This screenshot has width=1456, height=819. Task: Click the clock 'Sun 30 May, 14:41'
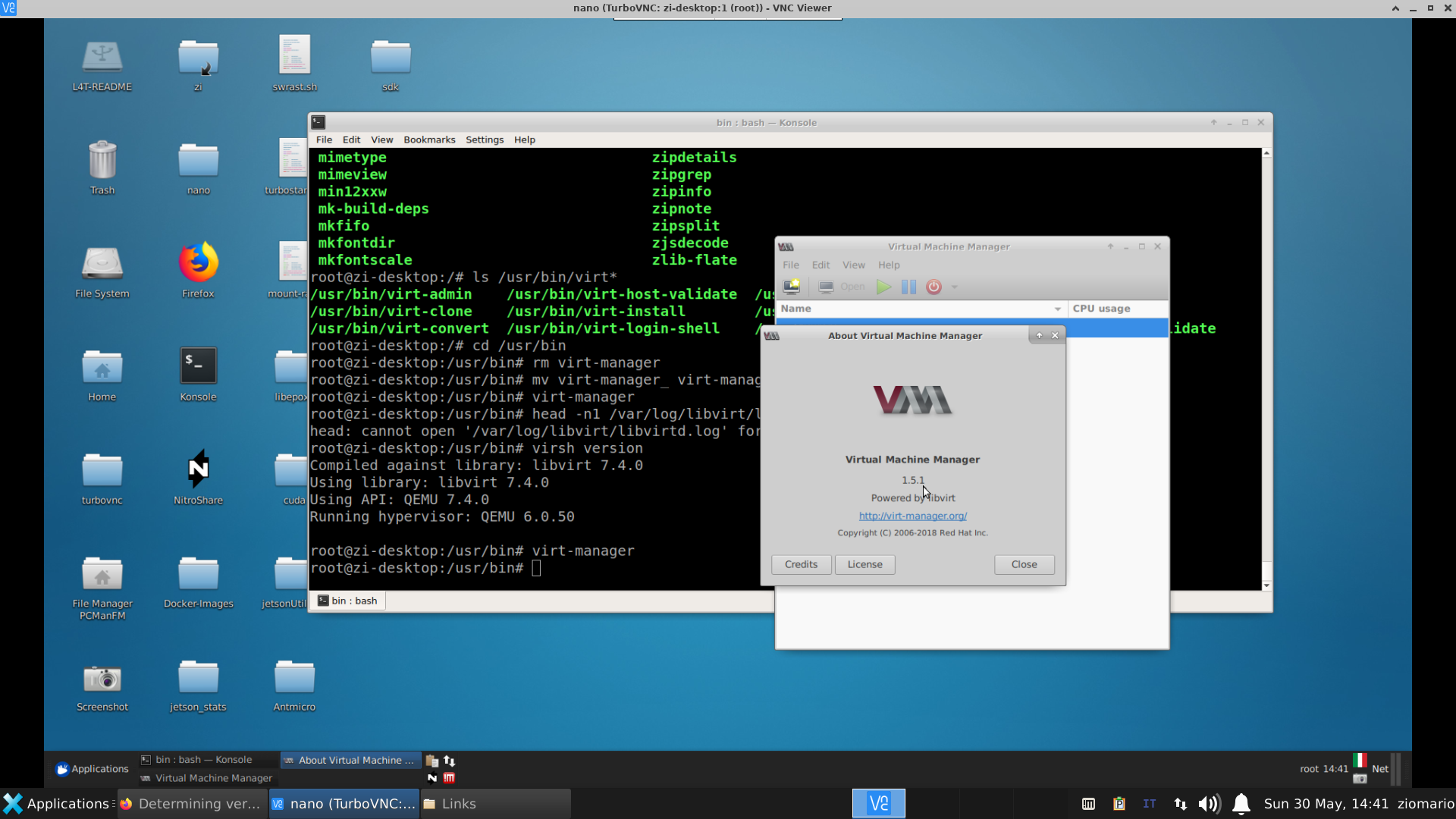point(1326,803)
